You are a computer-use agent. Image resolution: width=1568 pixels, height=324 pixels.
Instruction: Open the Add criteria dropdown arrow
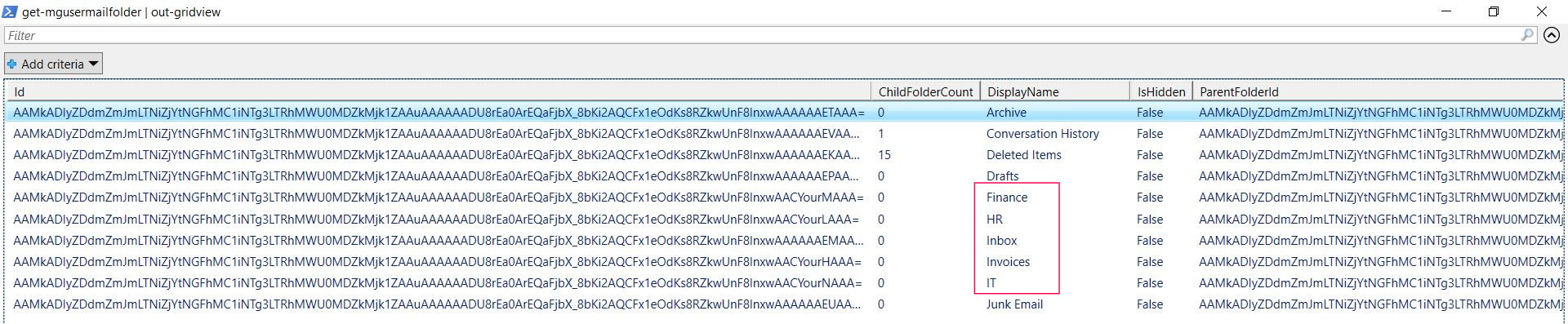[x=93, y=64]
